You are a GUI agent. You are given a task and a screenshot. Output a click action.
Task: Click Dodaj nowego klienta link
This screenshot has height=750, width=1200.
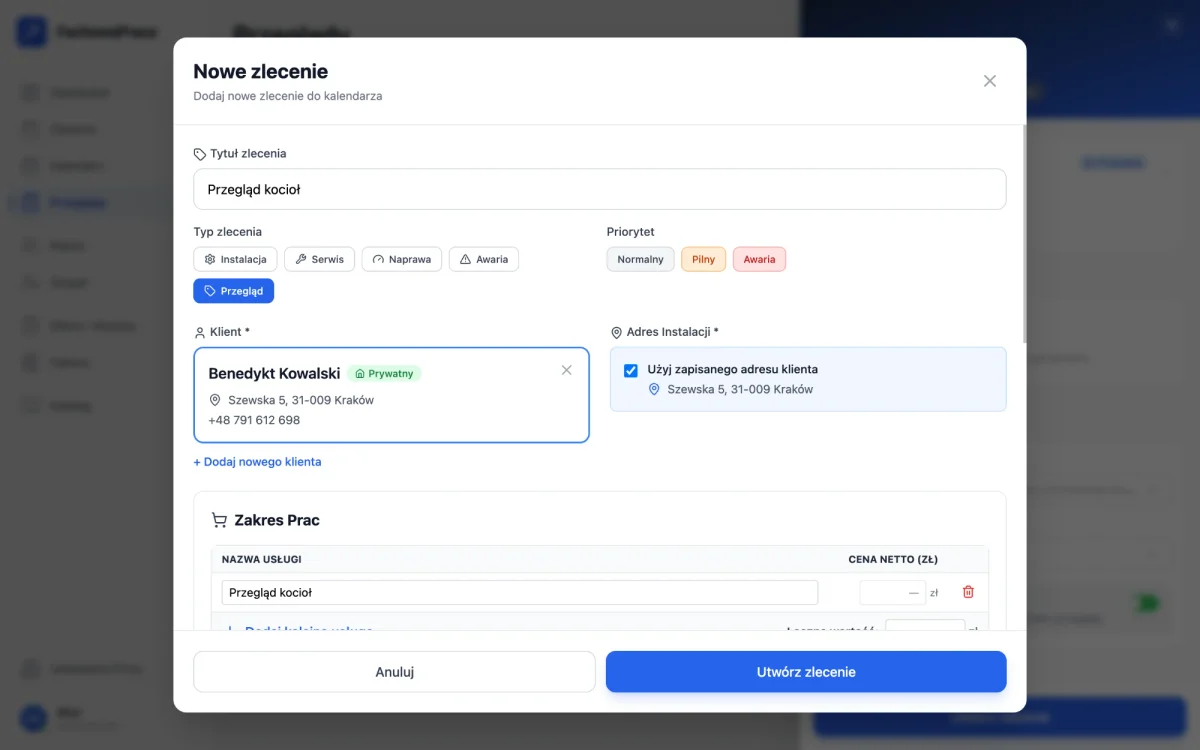coord(257,462)
